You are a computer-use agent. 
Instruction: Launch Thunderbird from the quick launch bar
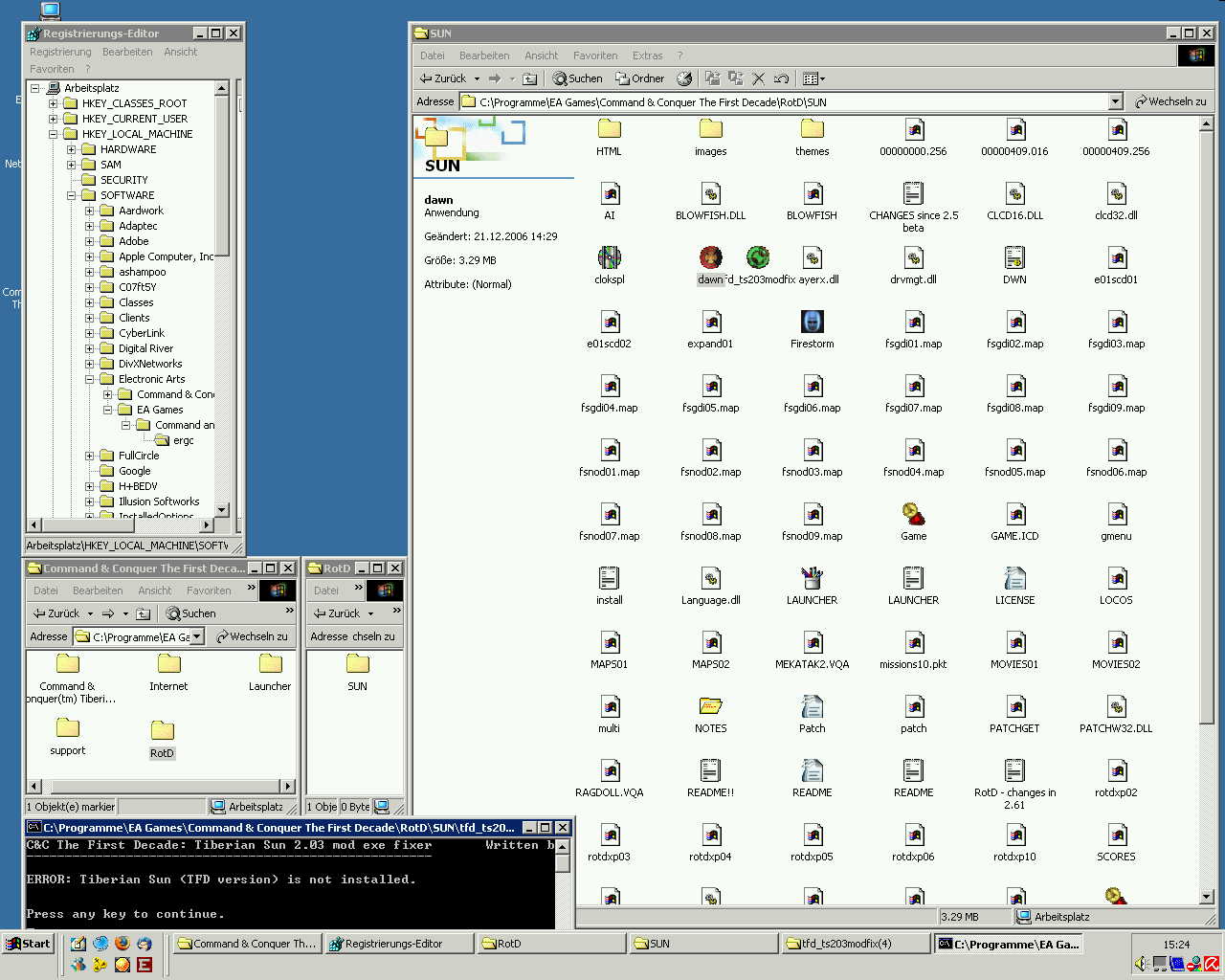144,944
